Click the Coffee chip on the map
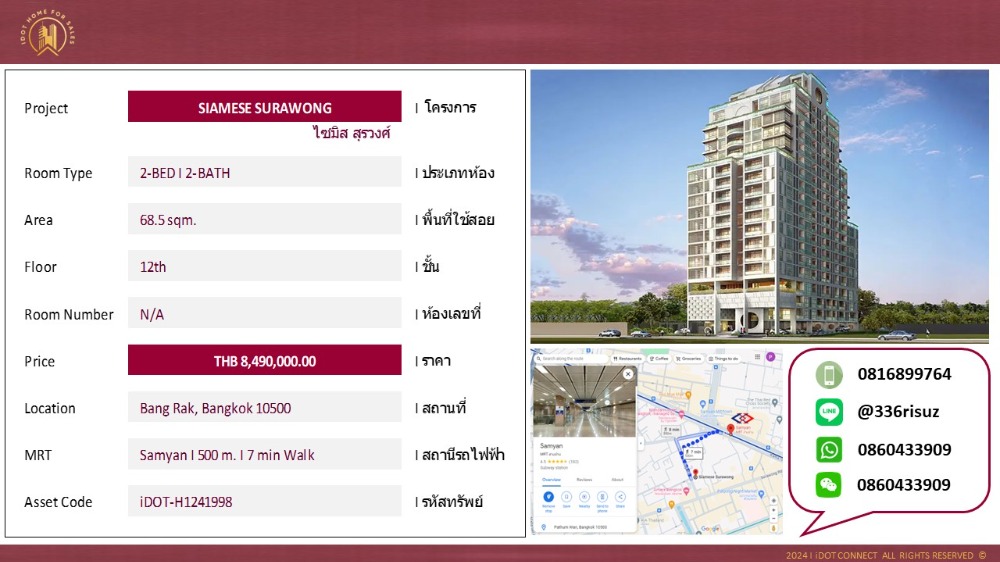Viewport: 1000px width, 562px height. (x=659, y=359)
